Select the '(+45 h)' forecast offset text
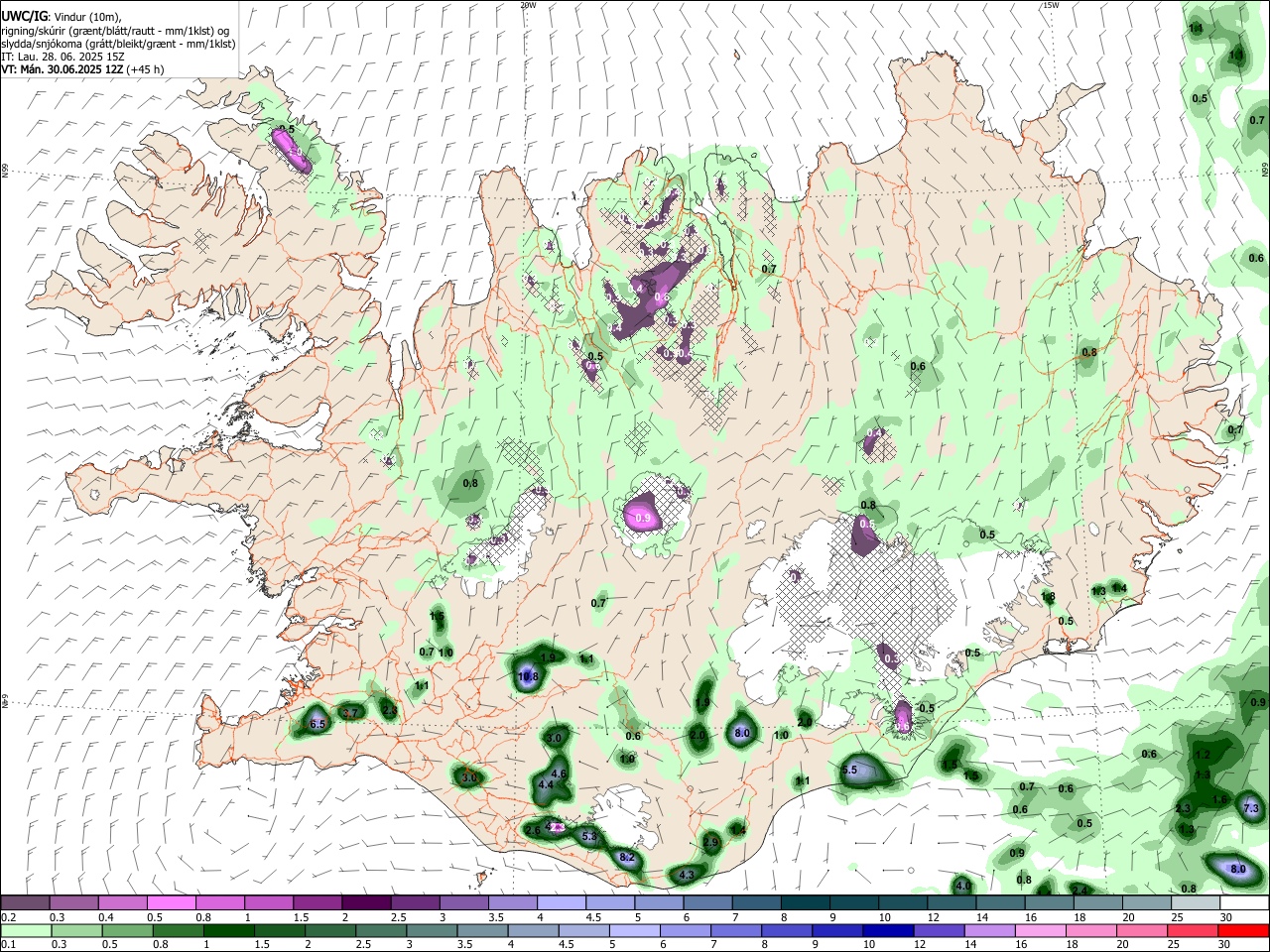This screenshot has width=1270, height=952. [x=145, y=69]
